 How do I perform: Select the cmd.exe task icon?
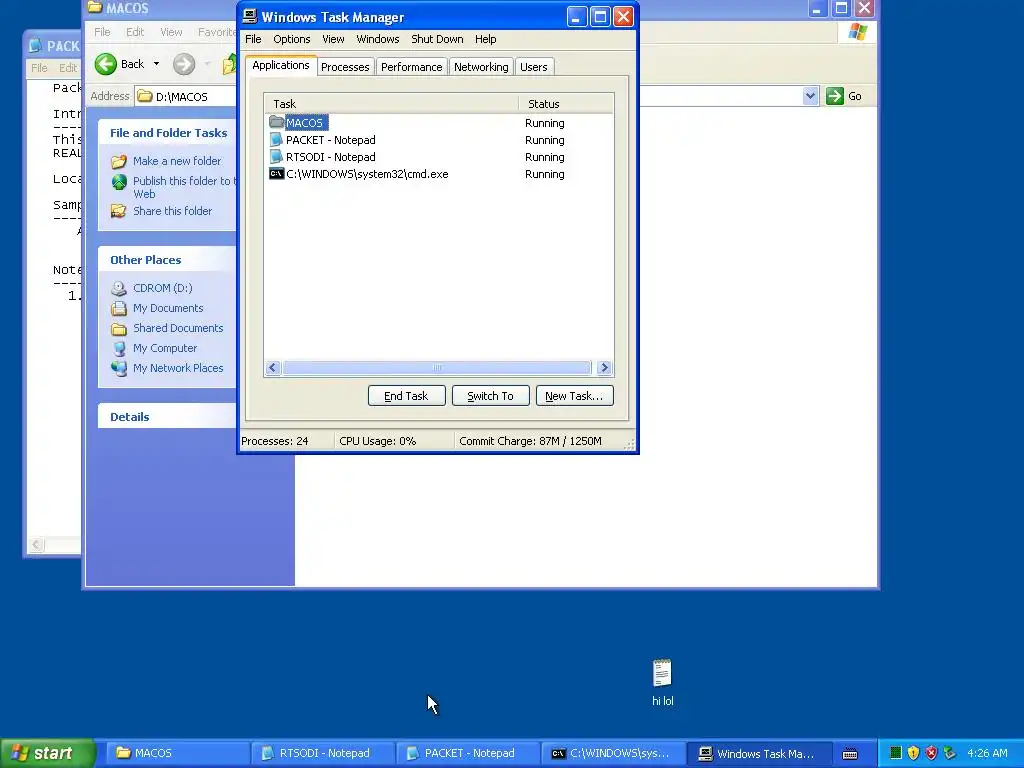[276, 174]
